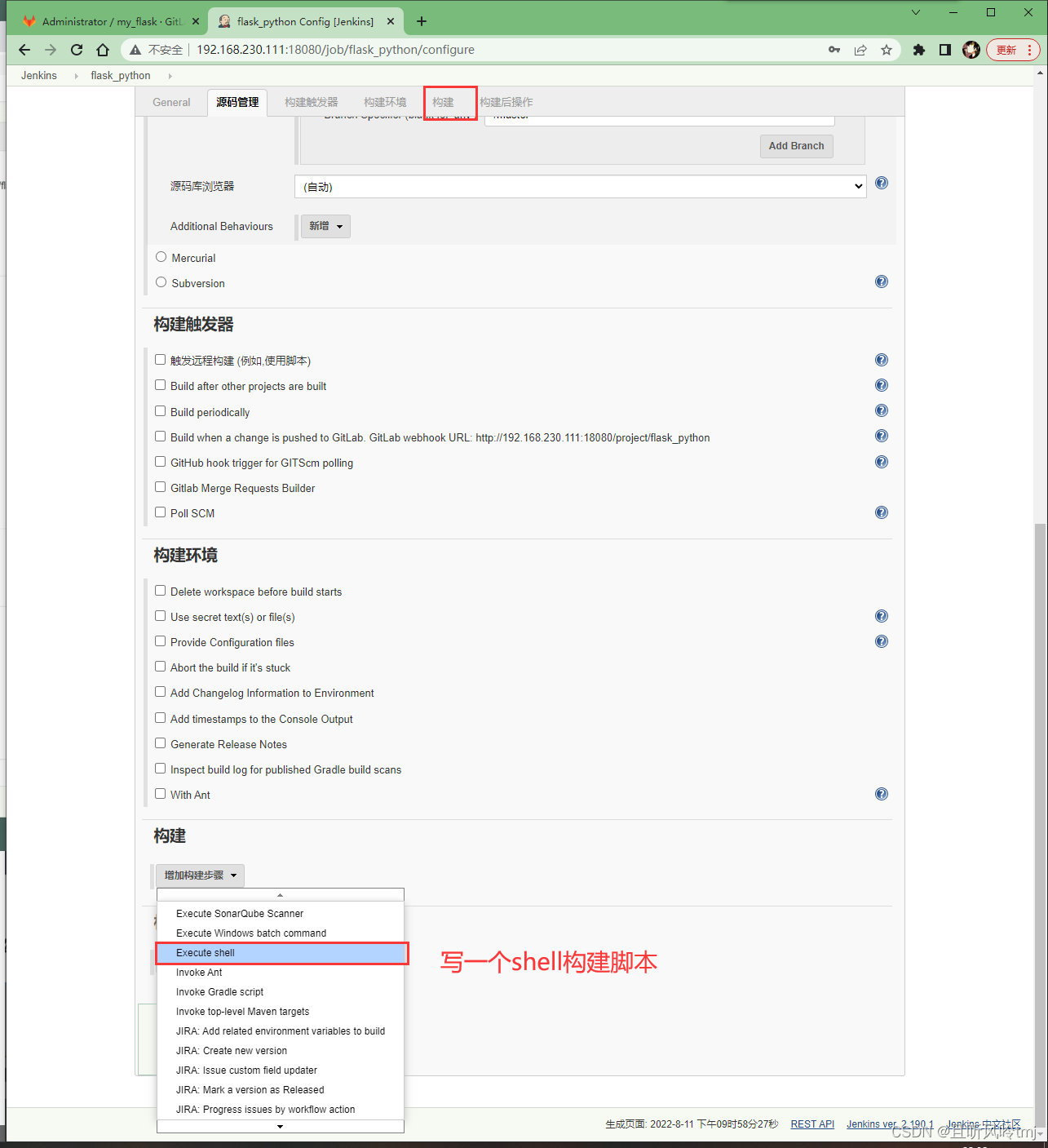This screenshot has height=1148, width=1048.
Task: Open help for GitLab push trigger
Action: coord(882,436)
